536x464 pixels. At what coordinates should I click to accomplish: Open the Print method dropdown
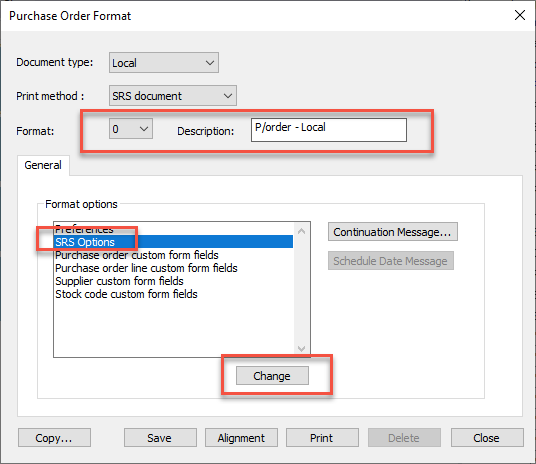173,96
